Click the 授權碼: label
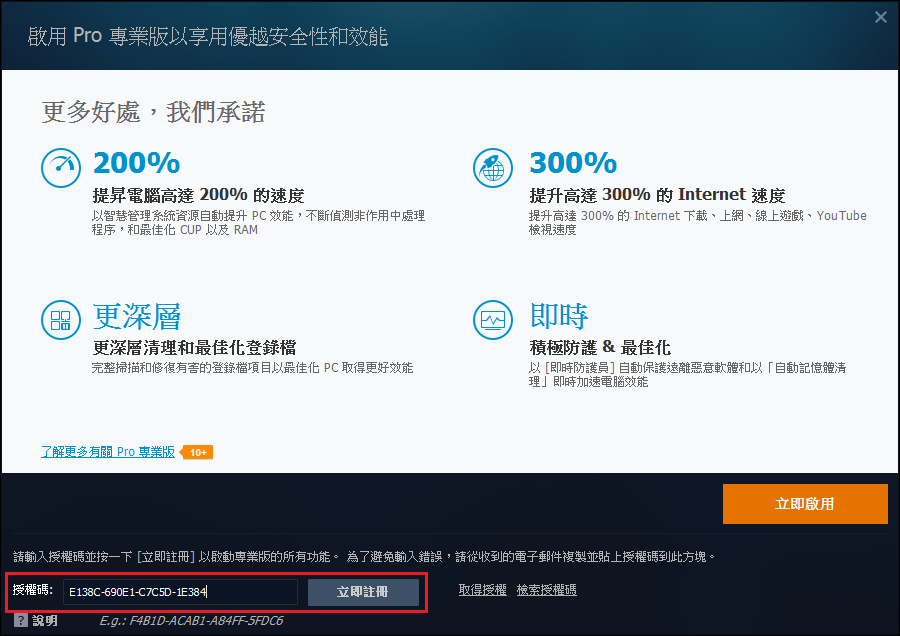The height and width of the screenshot is (636, 900). 33,590
